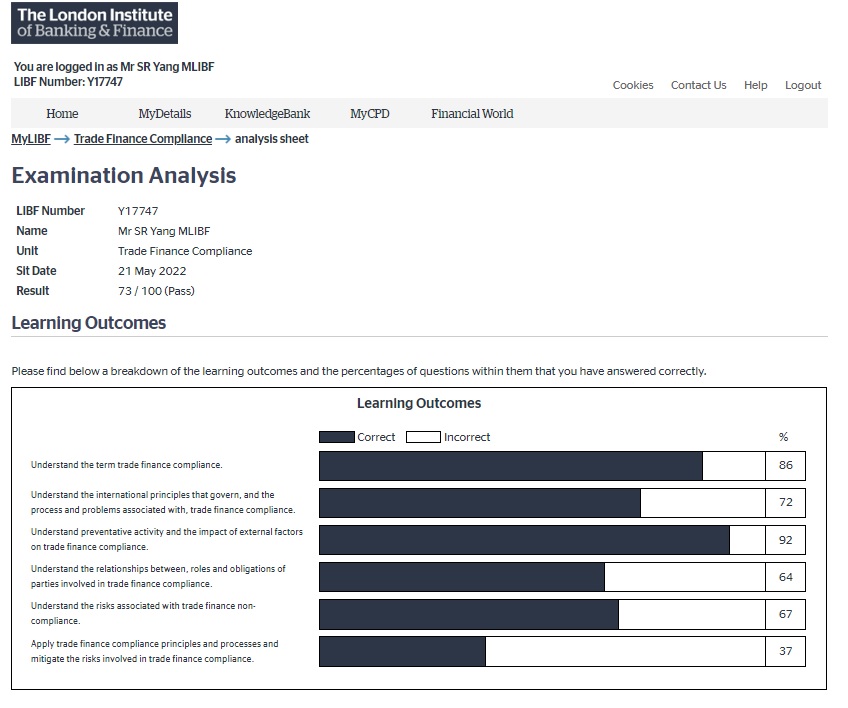Click the dark Correct legend swatch
Viewport: 848px width, 708px height.
tap(336, 437)
